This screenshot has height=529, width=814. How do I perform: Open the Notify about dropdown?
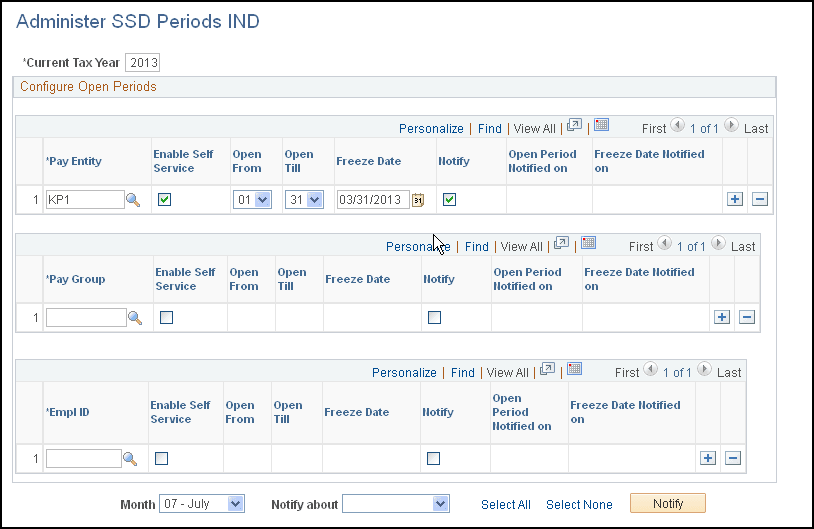pos(396,504)
